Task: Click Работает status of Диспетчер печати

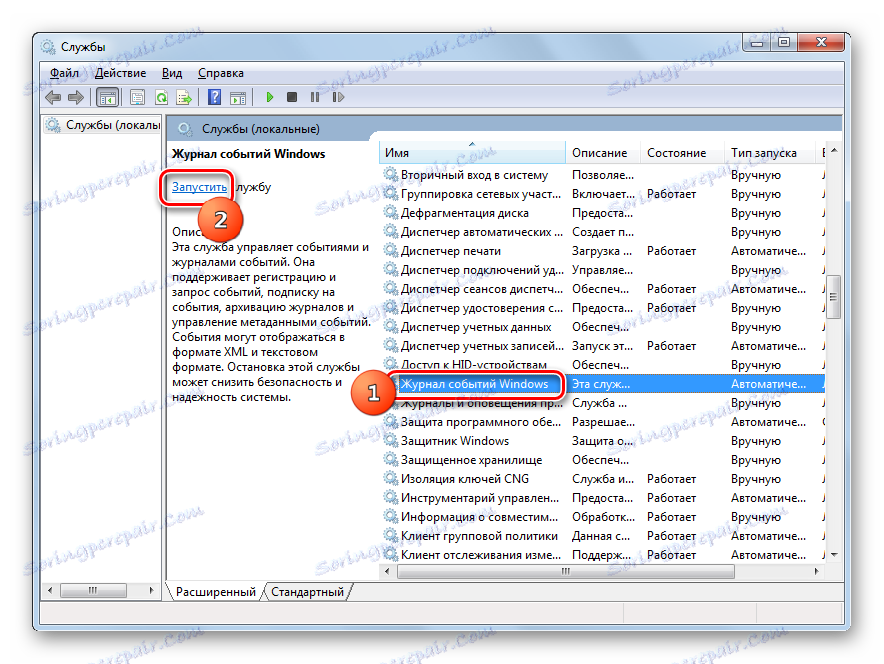Action: tap(671, 251)
